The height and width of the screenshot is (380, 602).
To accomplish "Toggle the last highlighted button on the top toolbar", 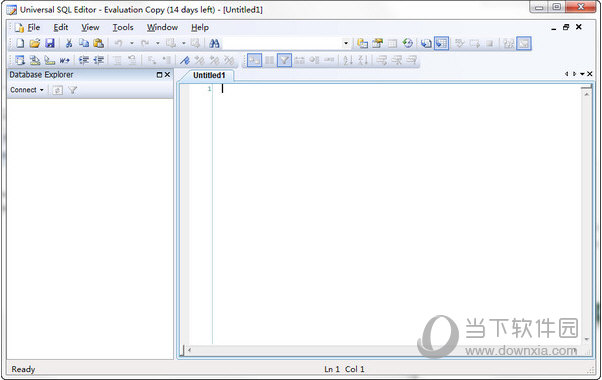I will click(524, 43).
